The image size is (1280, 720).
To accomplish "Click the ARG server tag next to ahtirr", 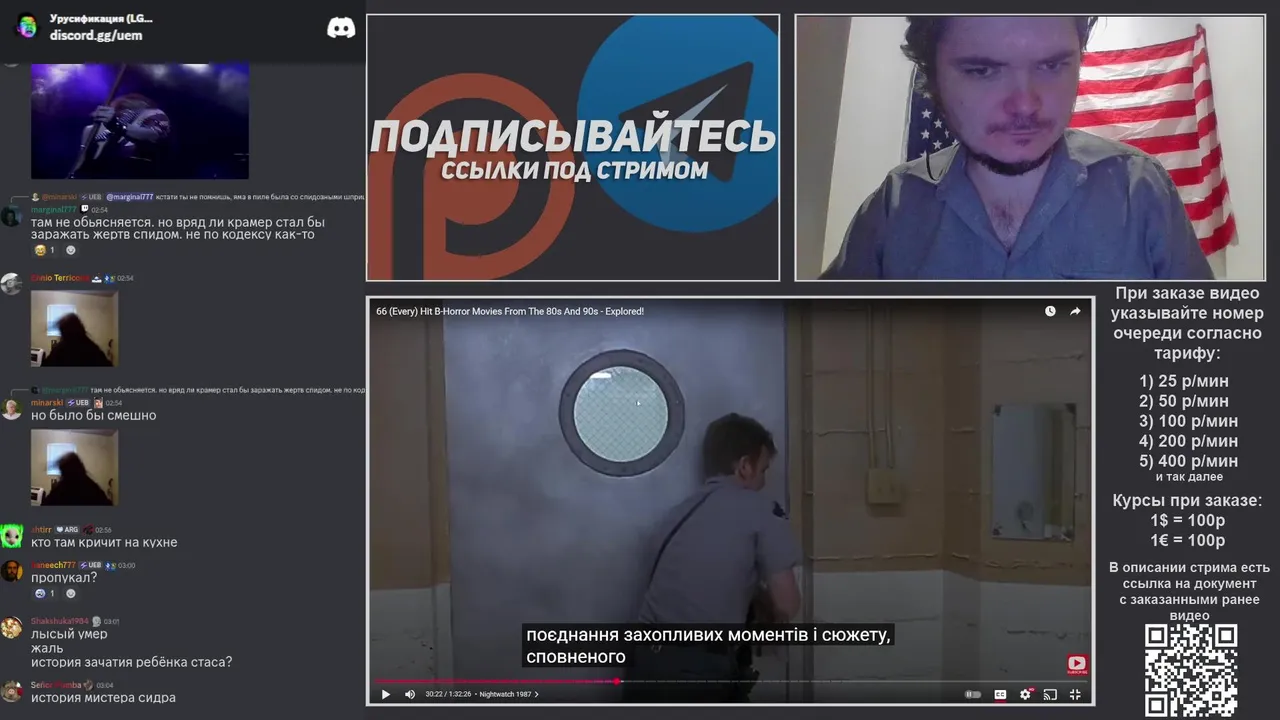I will click(67, 529).
